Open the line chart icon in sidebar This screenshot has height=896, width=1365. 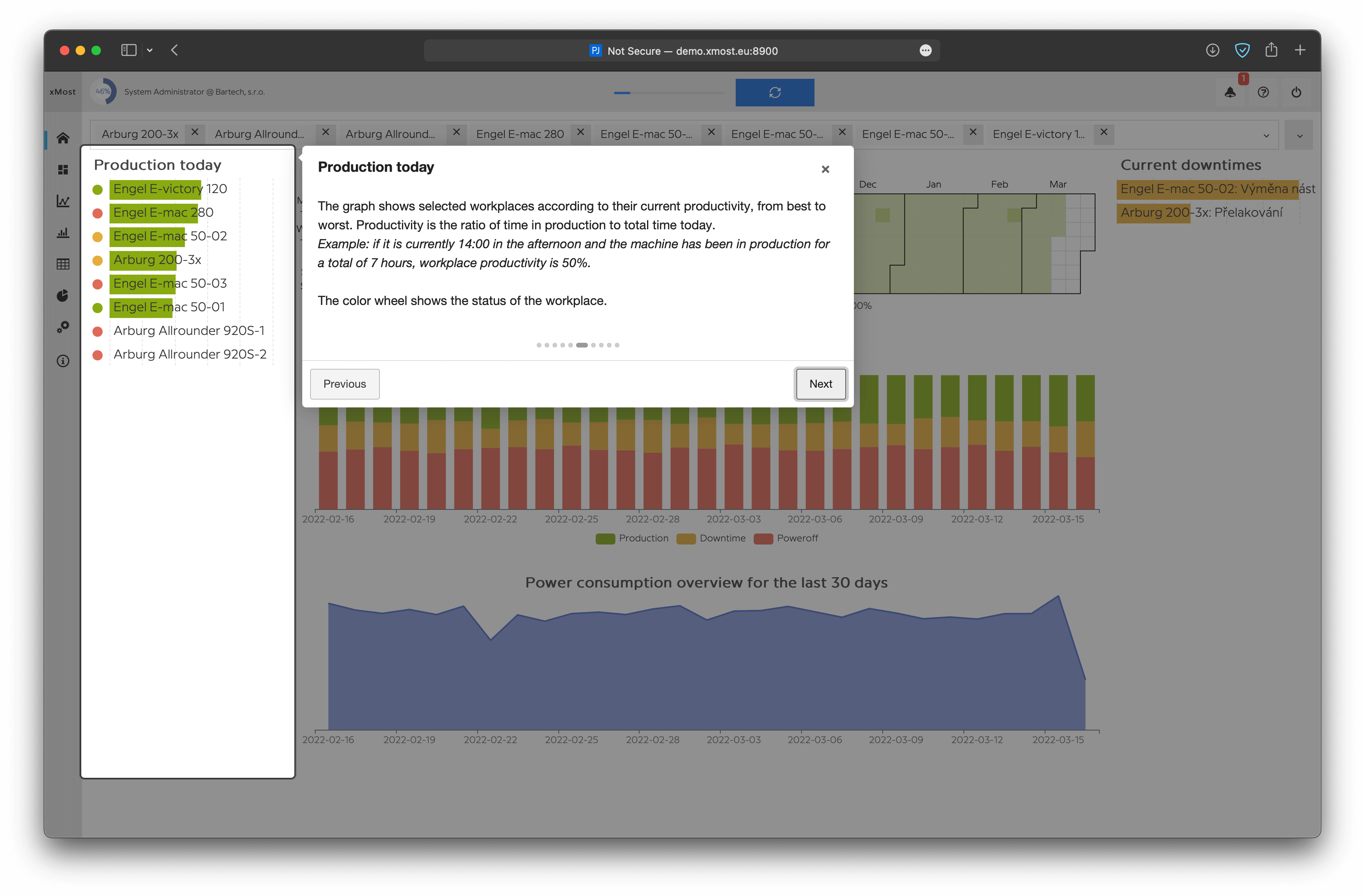coord(63,201)
